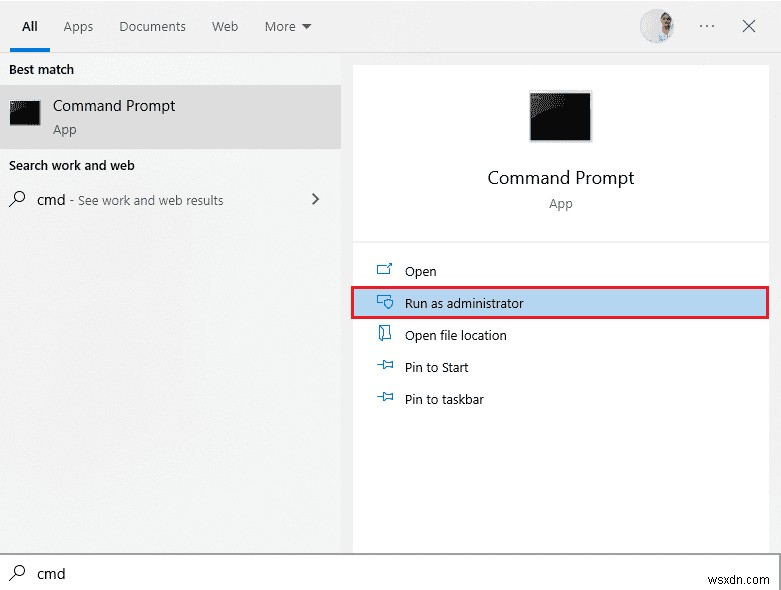781x590 pixels.
Task: Choose Run as administrator
Action: tap(464, 303)
